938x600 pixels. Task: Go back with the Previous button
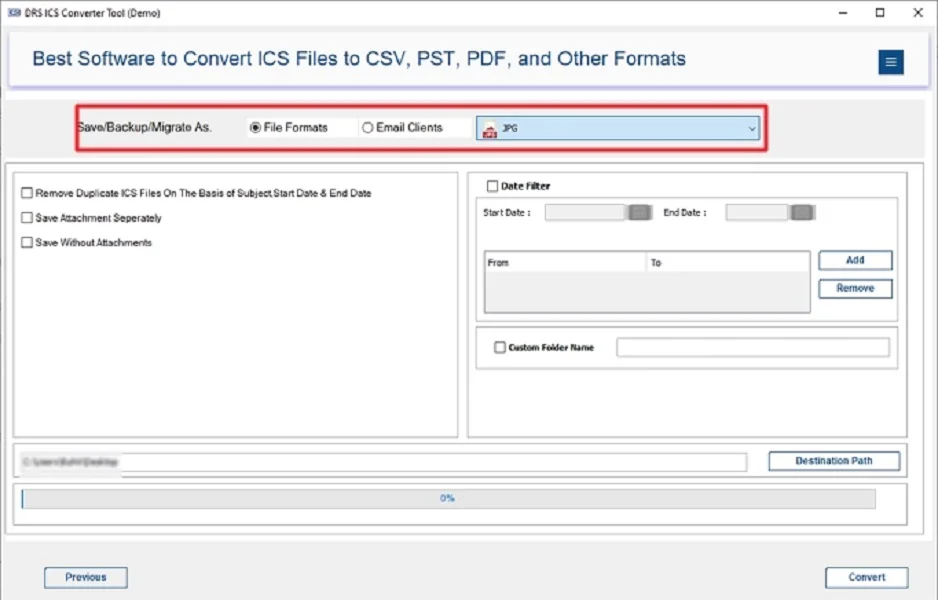tap(86, 577)
